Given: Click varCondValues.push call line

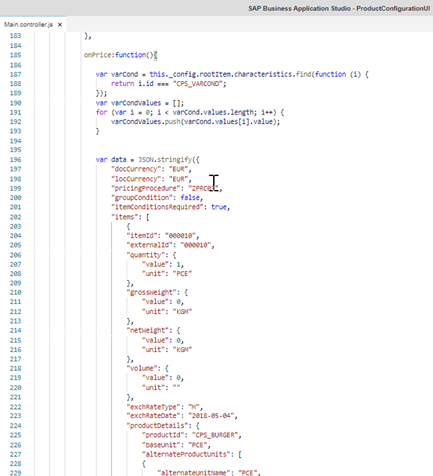Looking at the screenshot, I should tap(195, 122).
